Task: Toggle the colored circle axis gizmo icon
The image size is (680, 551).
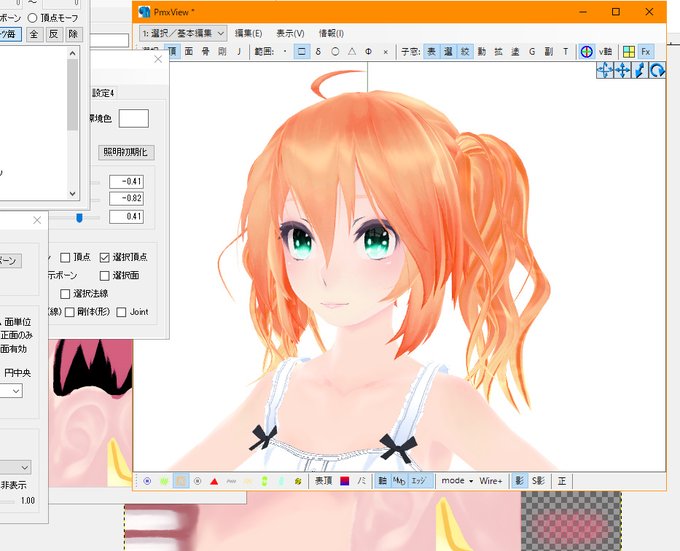Action: [x=586, y=52]
